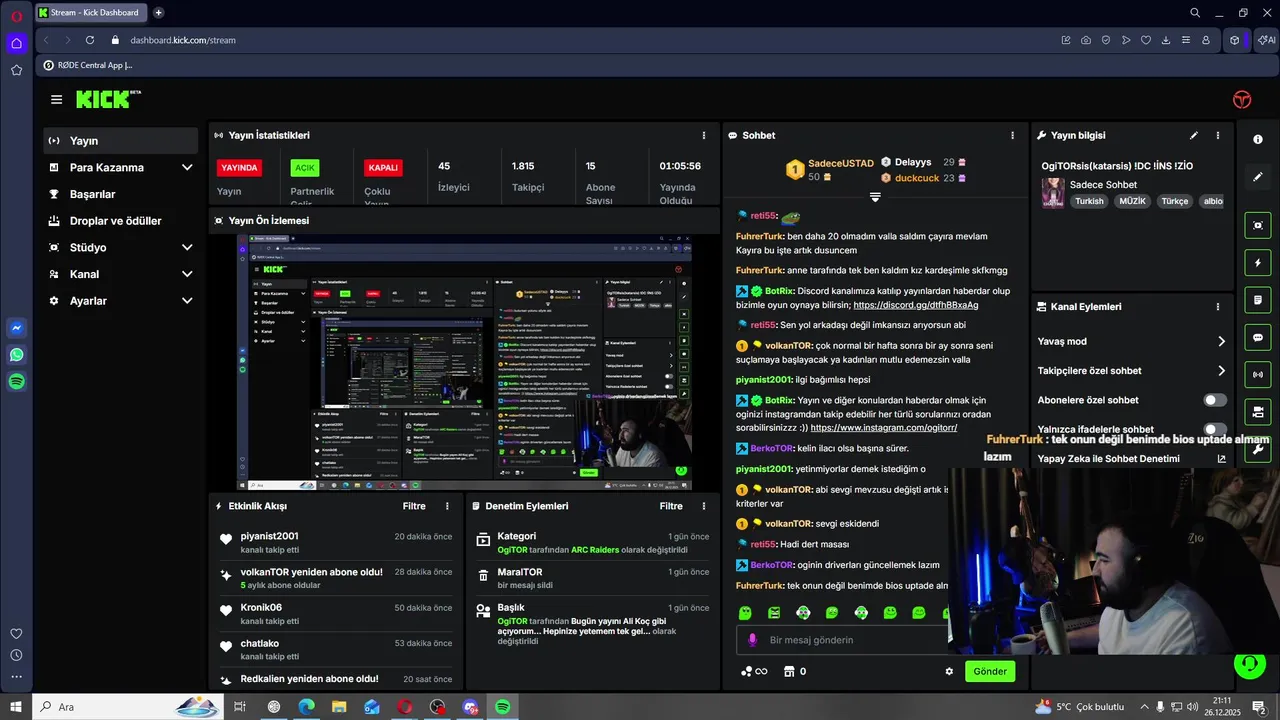Open Denetim Eylemleri panel three-dot menu

click(704, 506)
